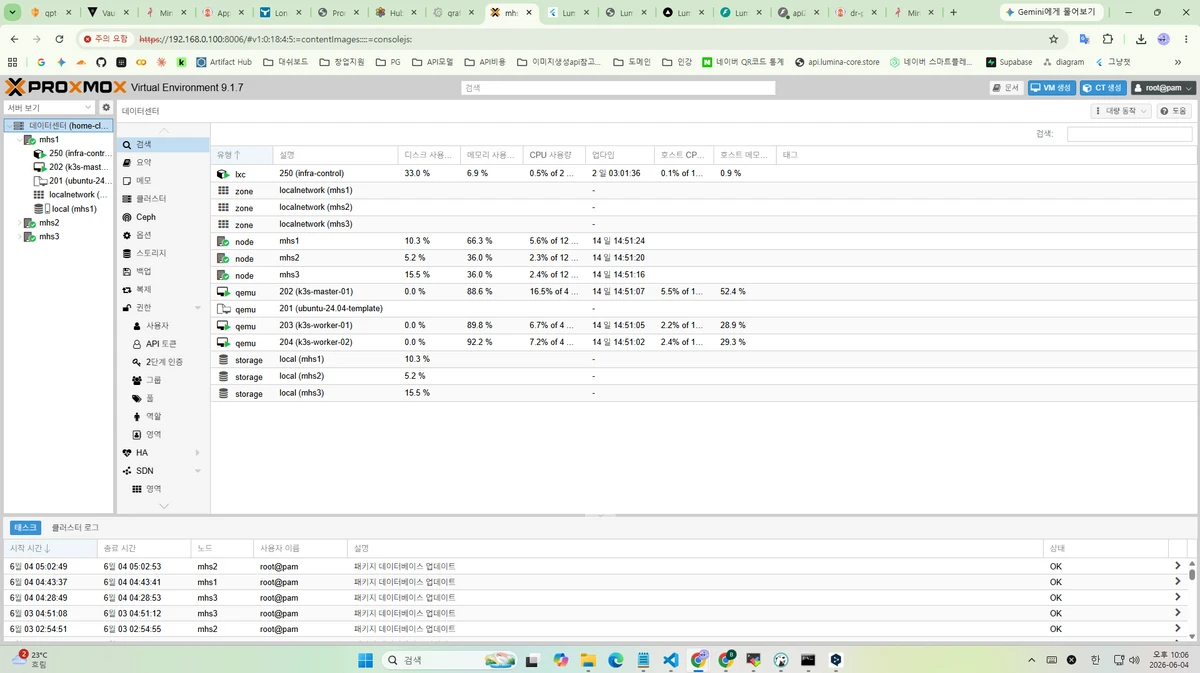Open the 그룹 groups menu item
The height and width of the screenshot is (673, 1200).
163,380
